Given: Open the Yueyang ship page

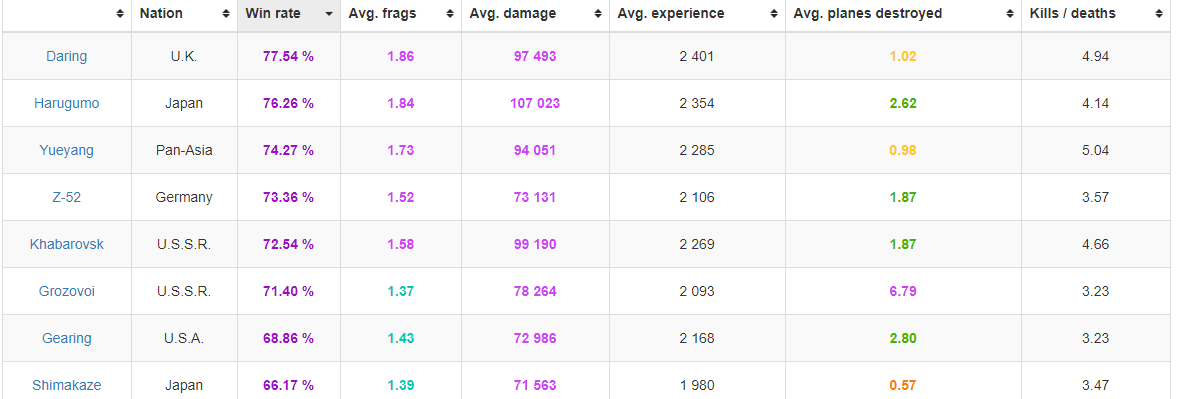Looking at the screenshot, I should [x=66, y=150].
